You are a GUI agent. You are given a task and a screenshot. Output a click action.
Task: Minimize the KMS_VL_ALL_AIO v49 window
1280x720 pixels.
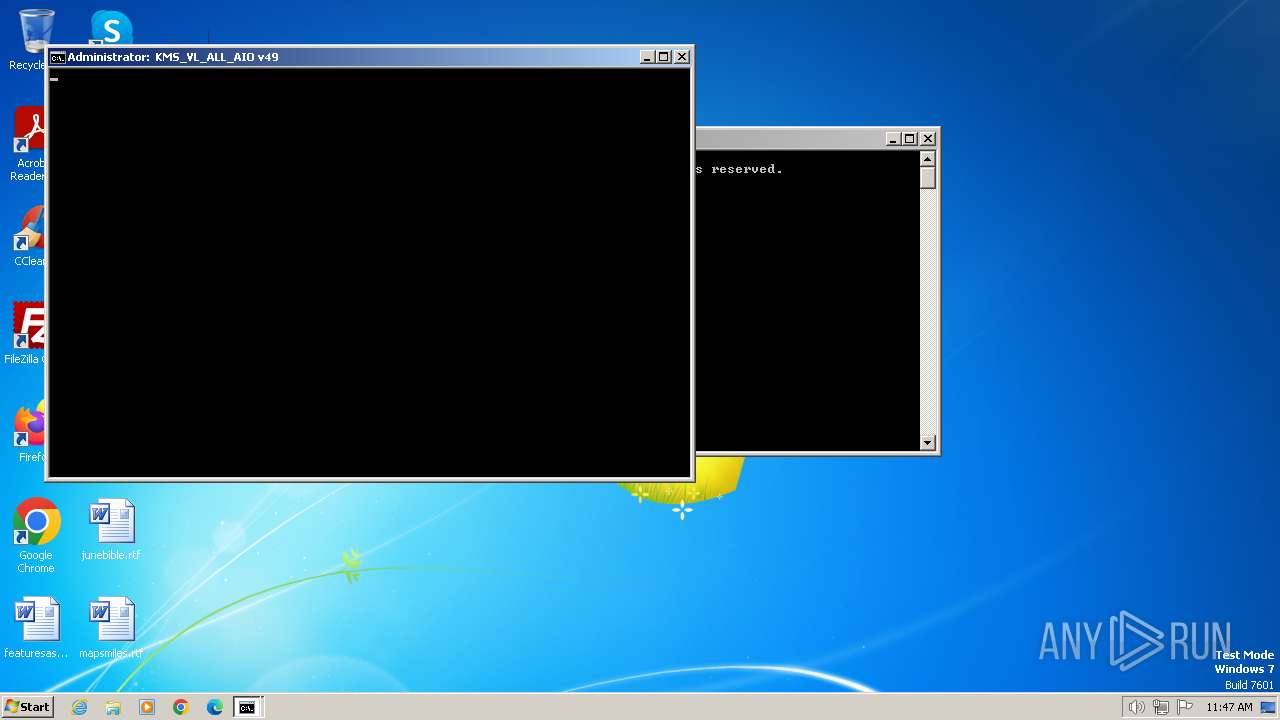646,57
